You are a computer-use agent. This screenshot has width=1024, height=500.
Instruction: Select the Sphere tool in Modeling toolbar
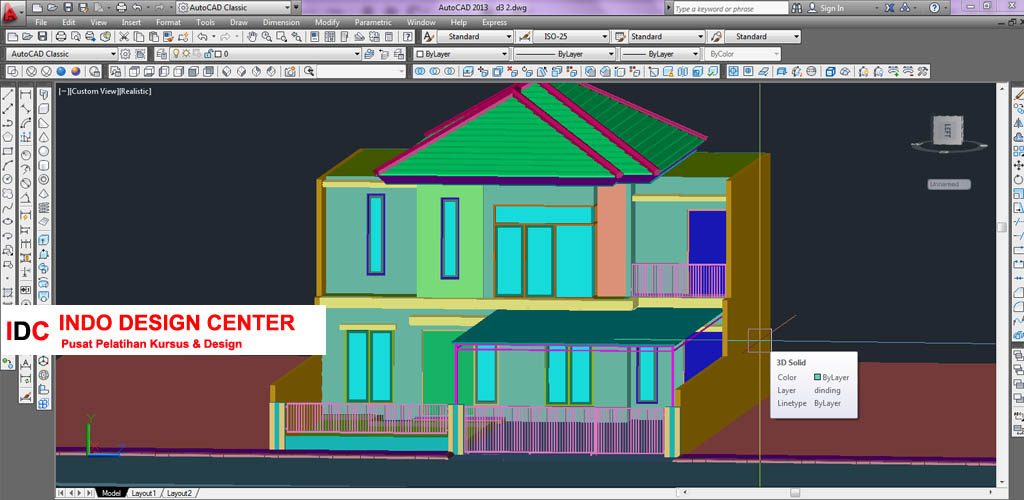pyautogui.click(x=43, y=151)
